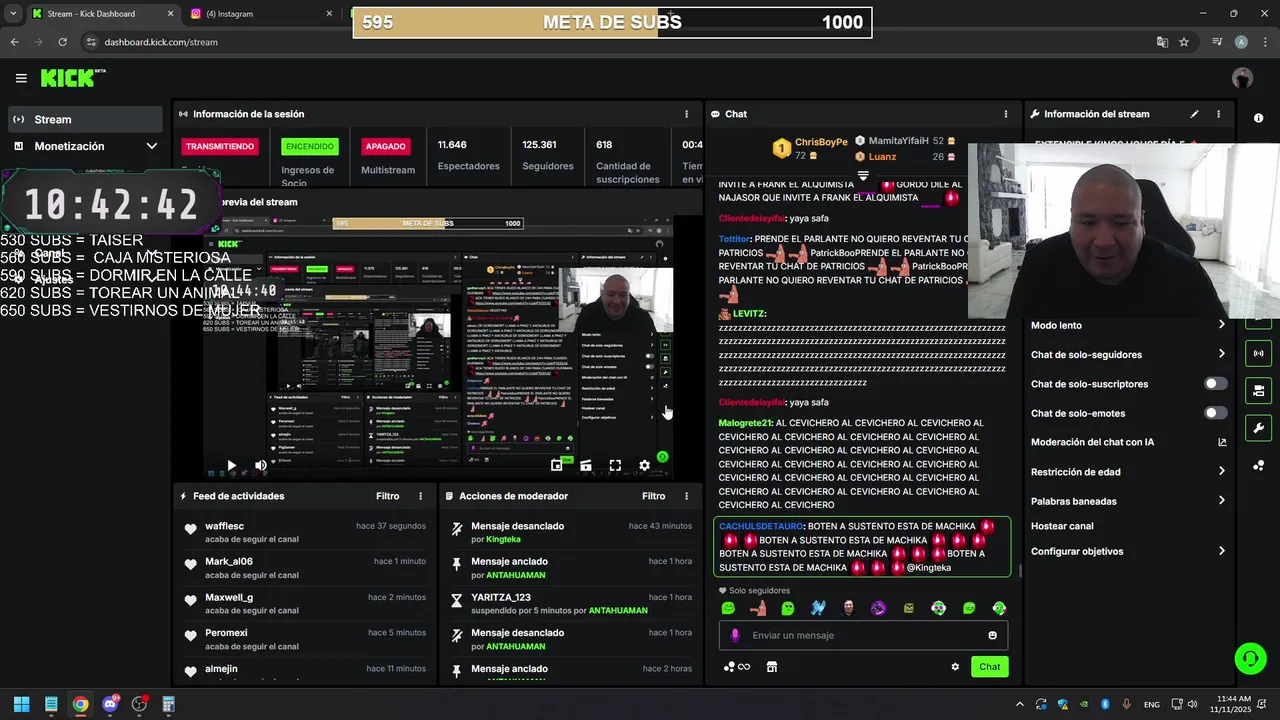The image size is (1280, 720).
Task: Open stream information panel options menu
Action: pyautogui.click(x=1218, y=114)
